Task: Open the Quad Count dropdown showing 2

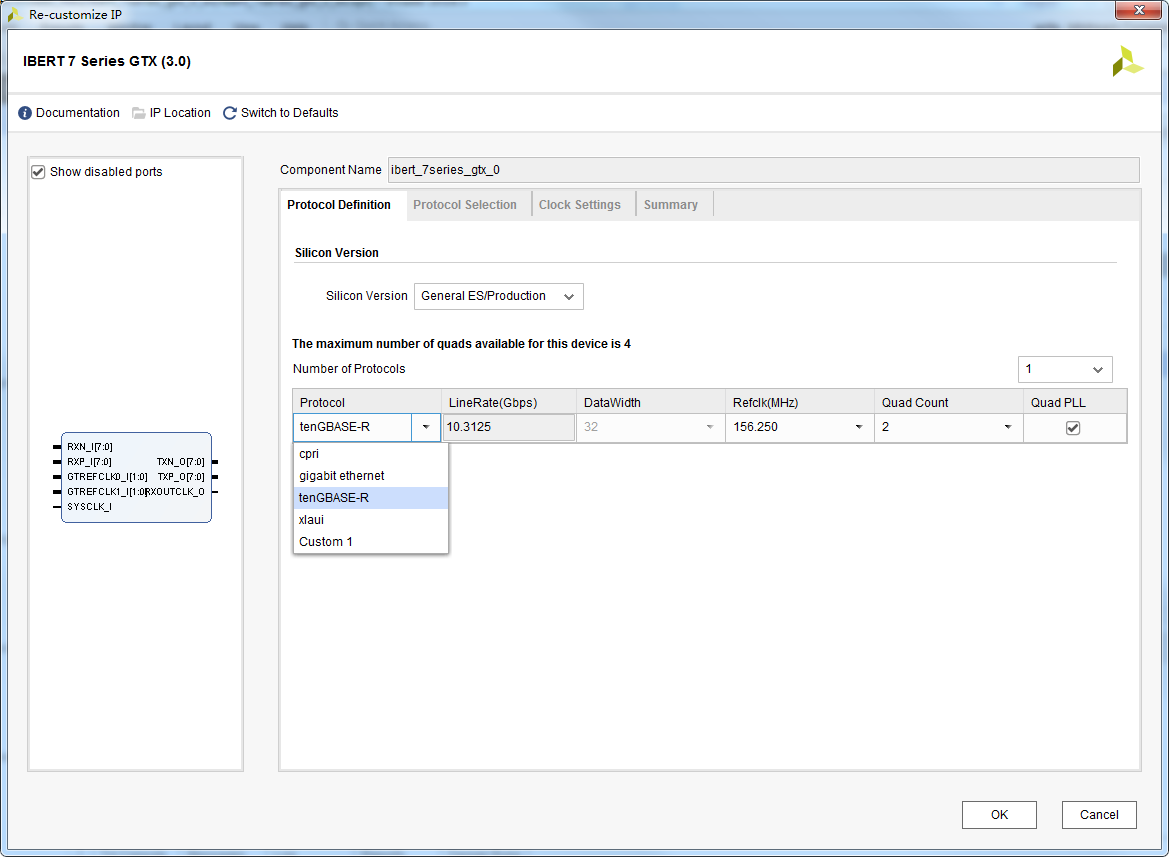Action: point(948,428)
